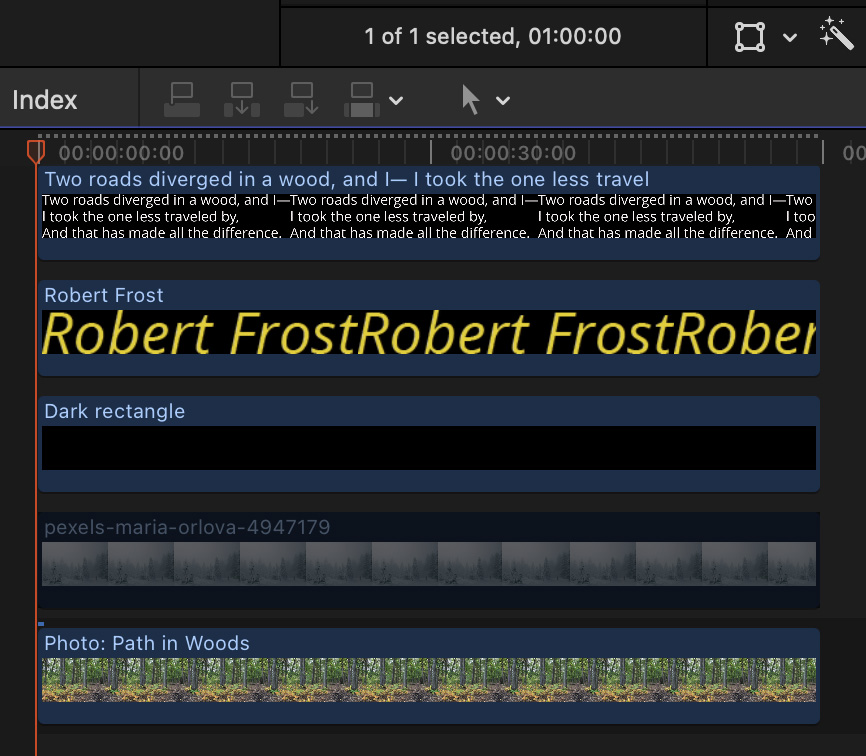Open the magic wand enhancements menu
866x756 pixels.
[835, 36]
